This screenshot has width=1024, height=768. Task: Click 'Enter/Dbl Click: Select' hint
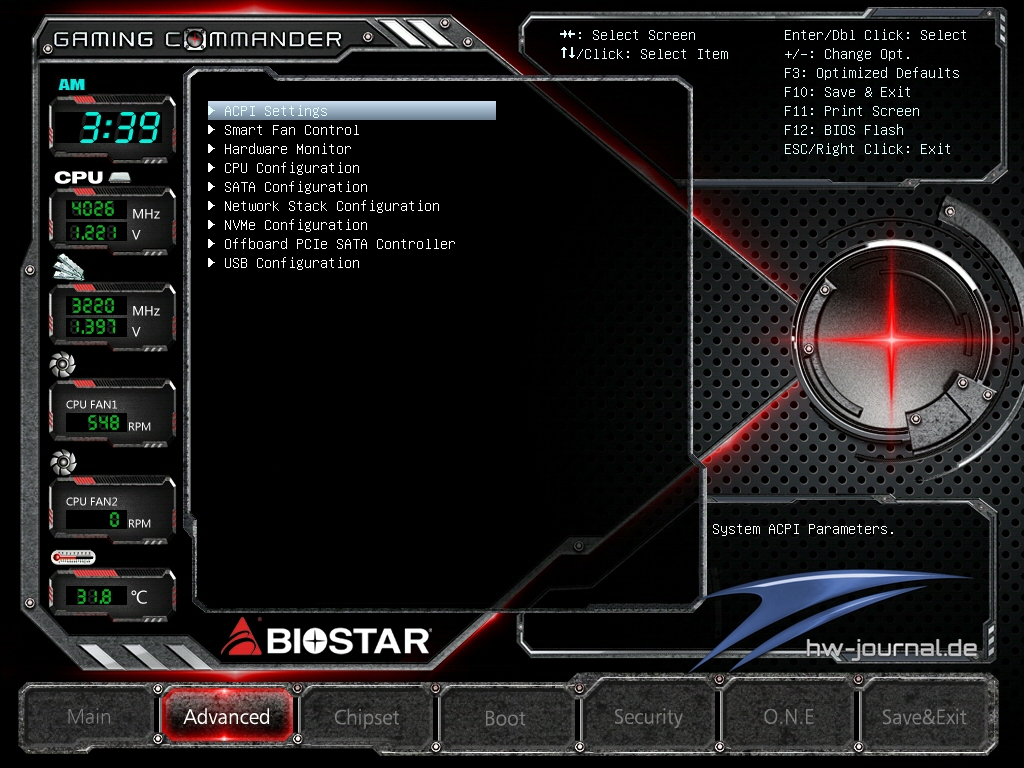(x=875, y=35)
